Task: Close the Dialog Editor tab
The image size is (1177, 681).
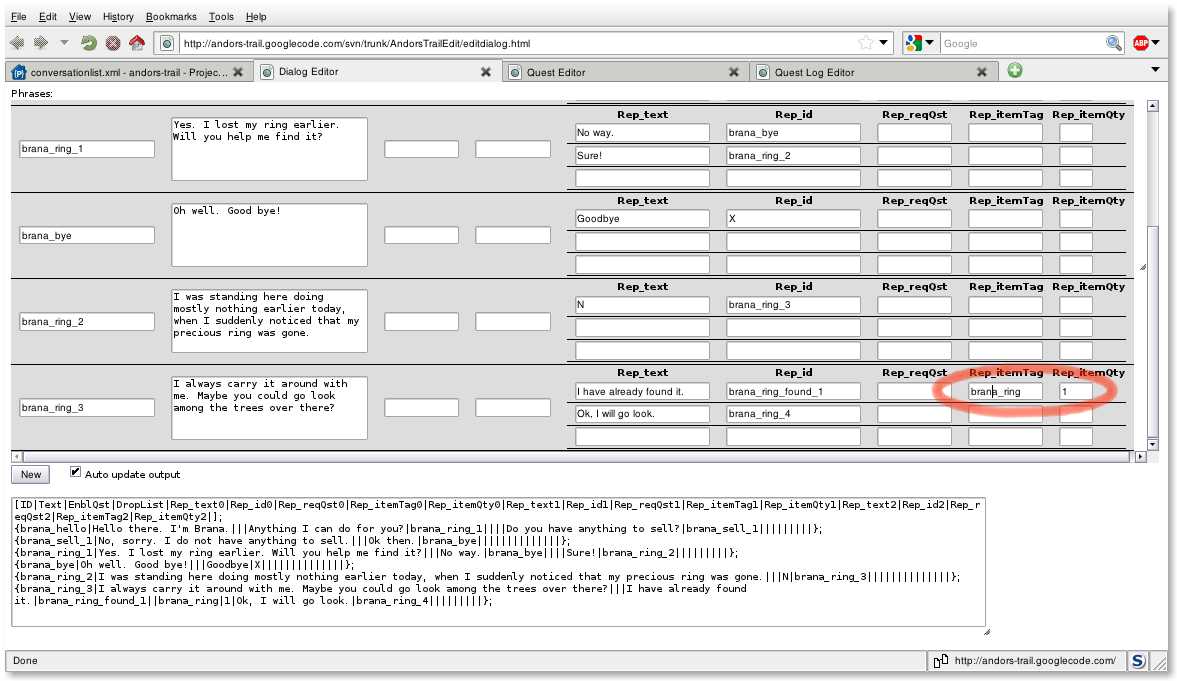Action: [x=486, y=72]
